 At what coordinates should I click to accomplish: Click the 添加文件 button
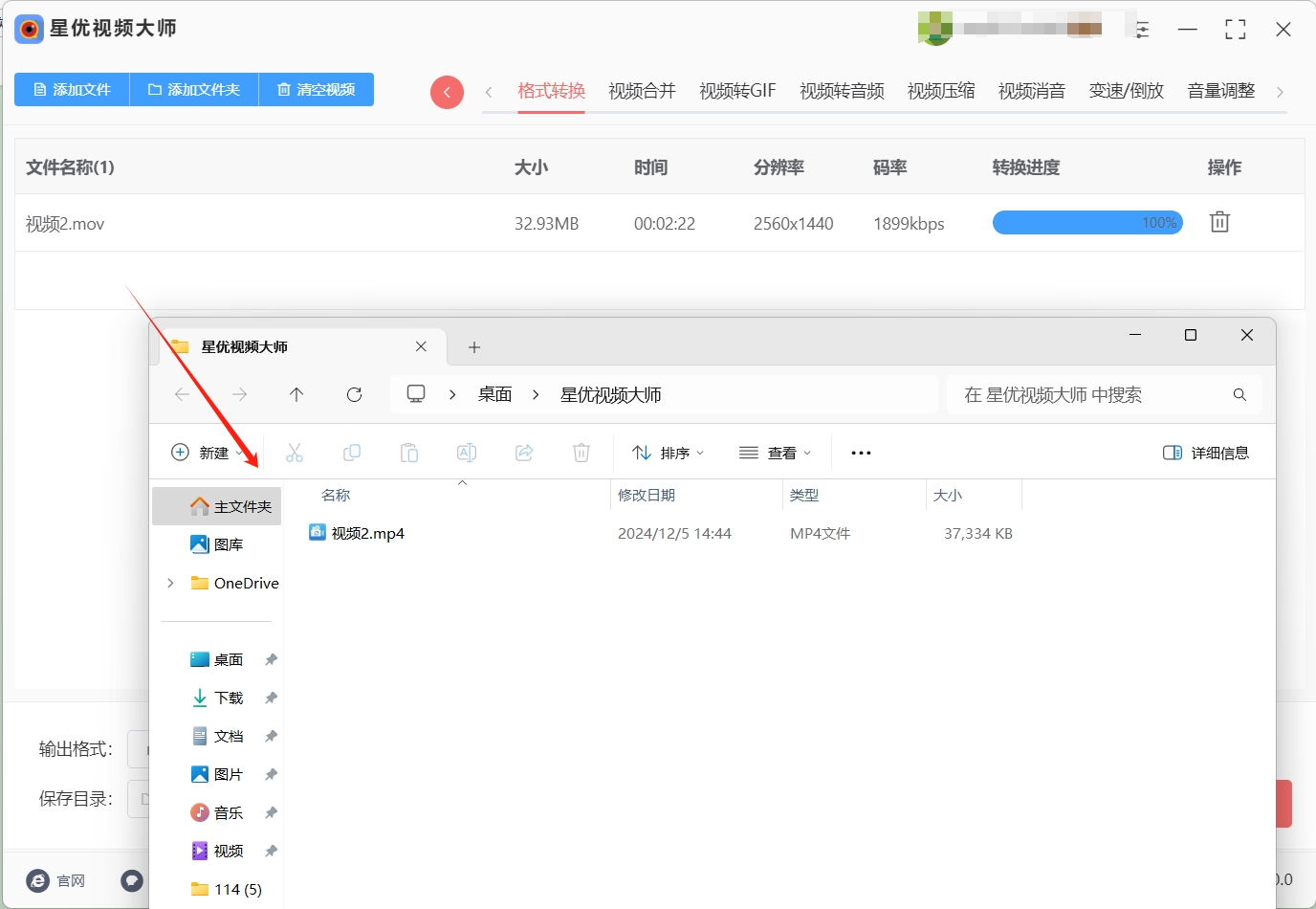coord(72,89)
